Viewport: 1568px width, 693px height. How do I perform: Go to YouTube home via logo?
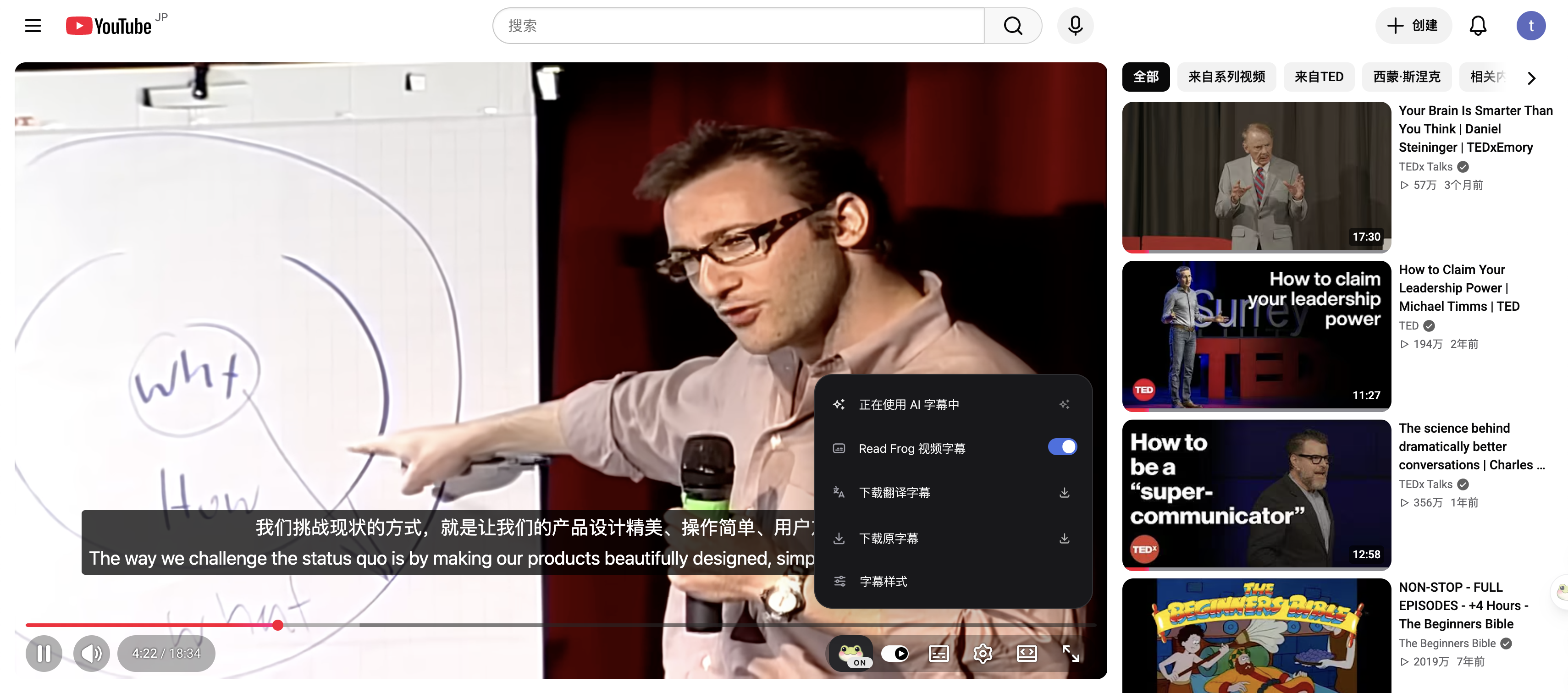109,26
